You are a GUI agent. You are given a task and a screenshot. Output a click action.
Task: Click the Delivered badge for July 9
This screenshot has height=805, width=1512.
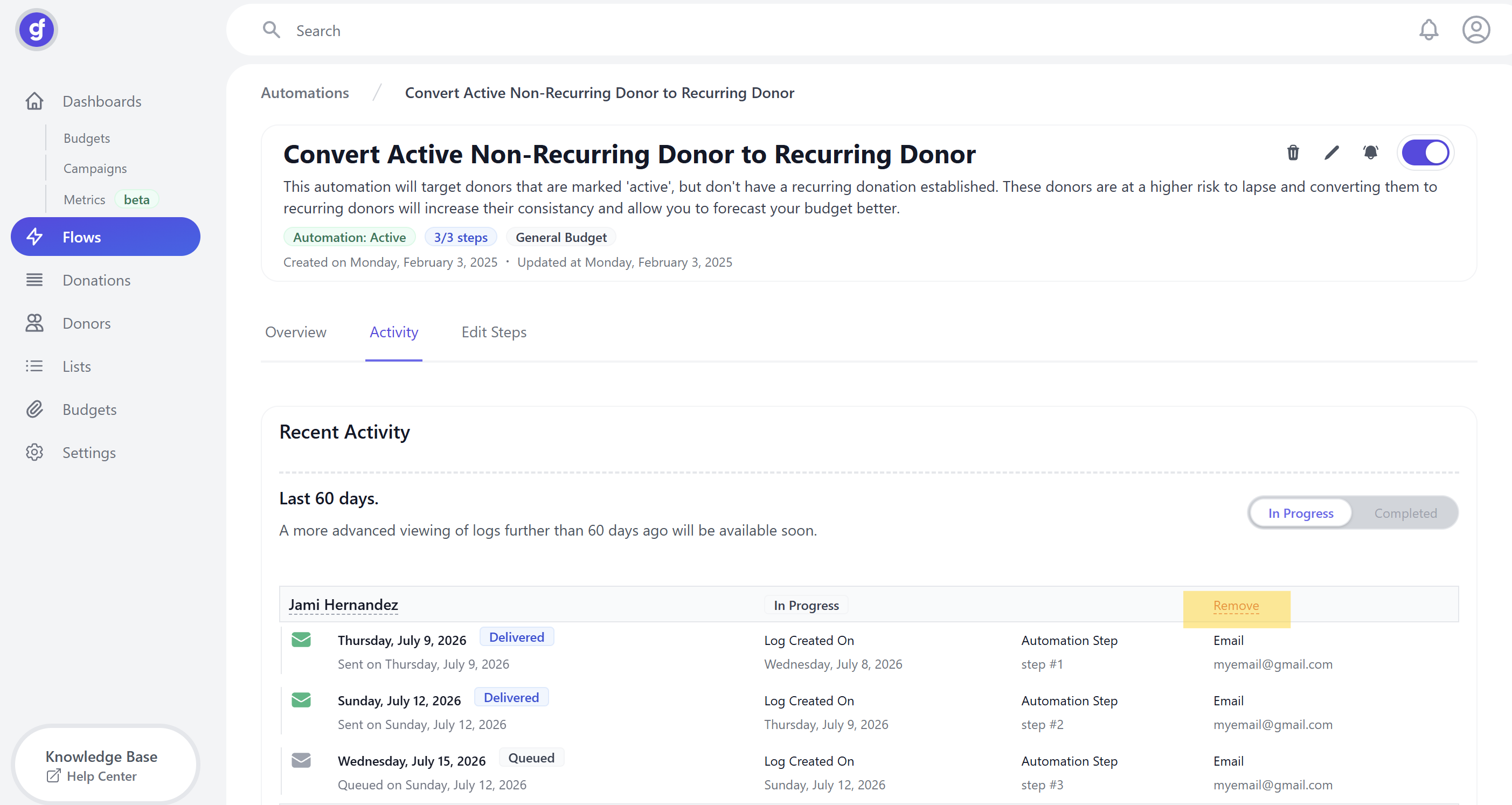click(x=517, y=637)
